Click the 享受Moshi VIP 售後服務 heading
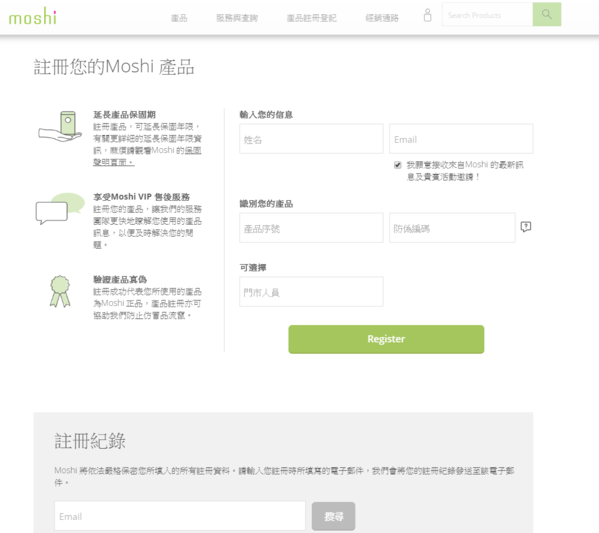 pos(141,197)
